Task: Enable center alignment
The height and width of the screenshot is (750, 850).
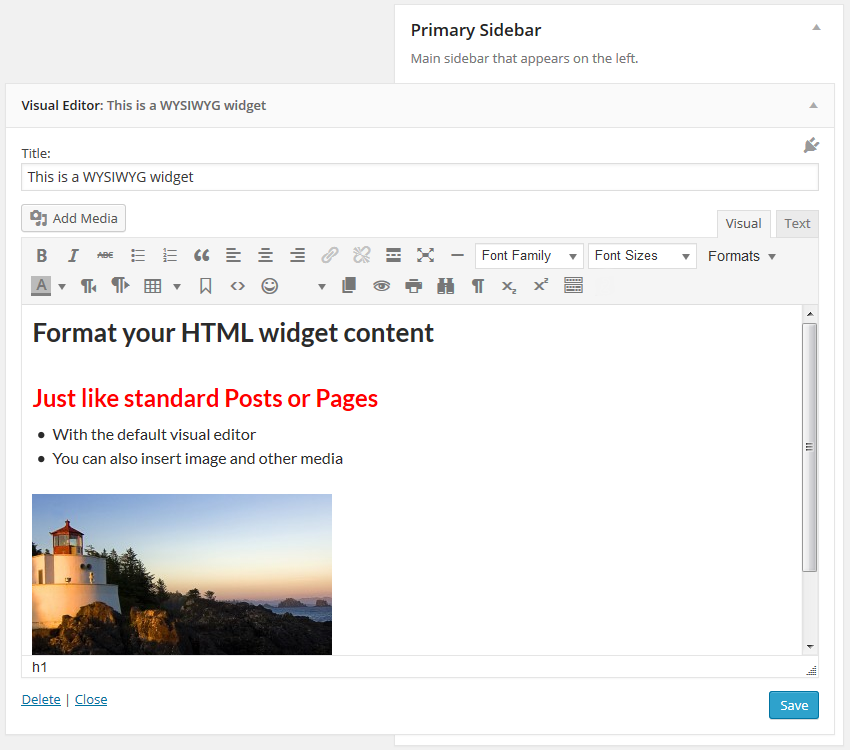Action: click(265, 255)
